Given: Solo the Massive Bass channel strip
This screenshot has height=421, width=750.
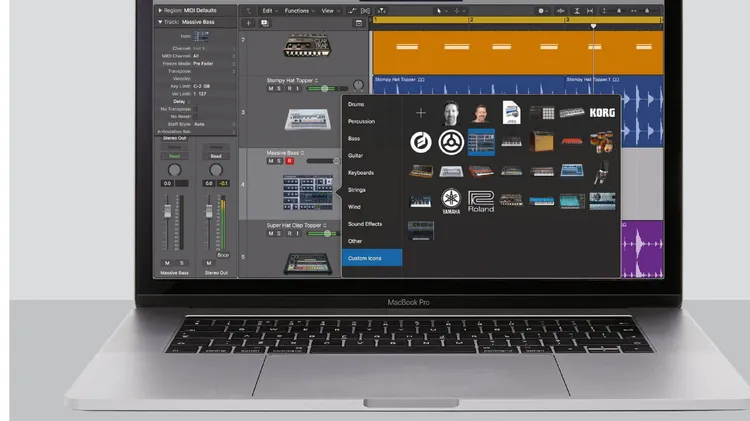Looking at the screenshot, I should click(182, 263).
